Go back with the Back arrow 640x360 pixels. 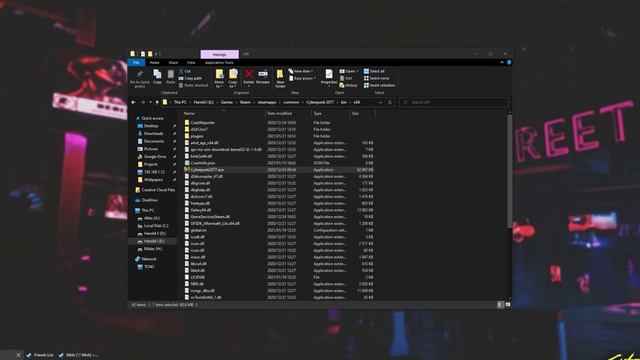click(x=133, y=102)
